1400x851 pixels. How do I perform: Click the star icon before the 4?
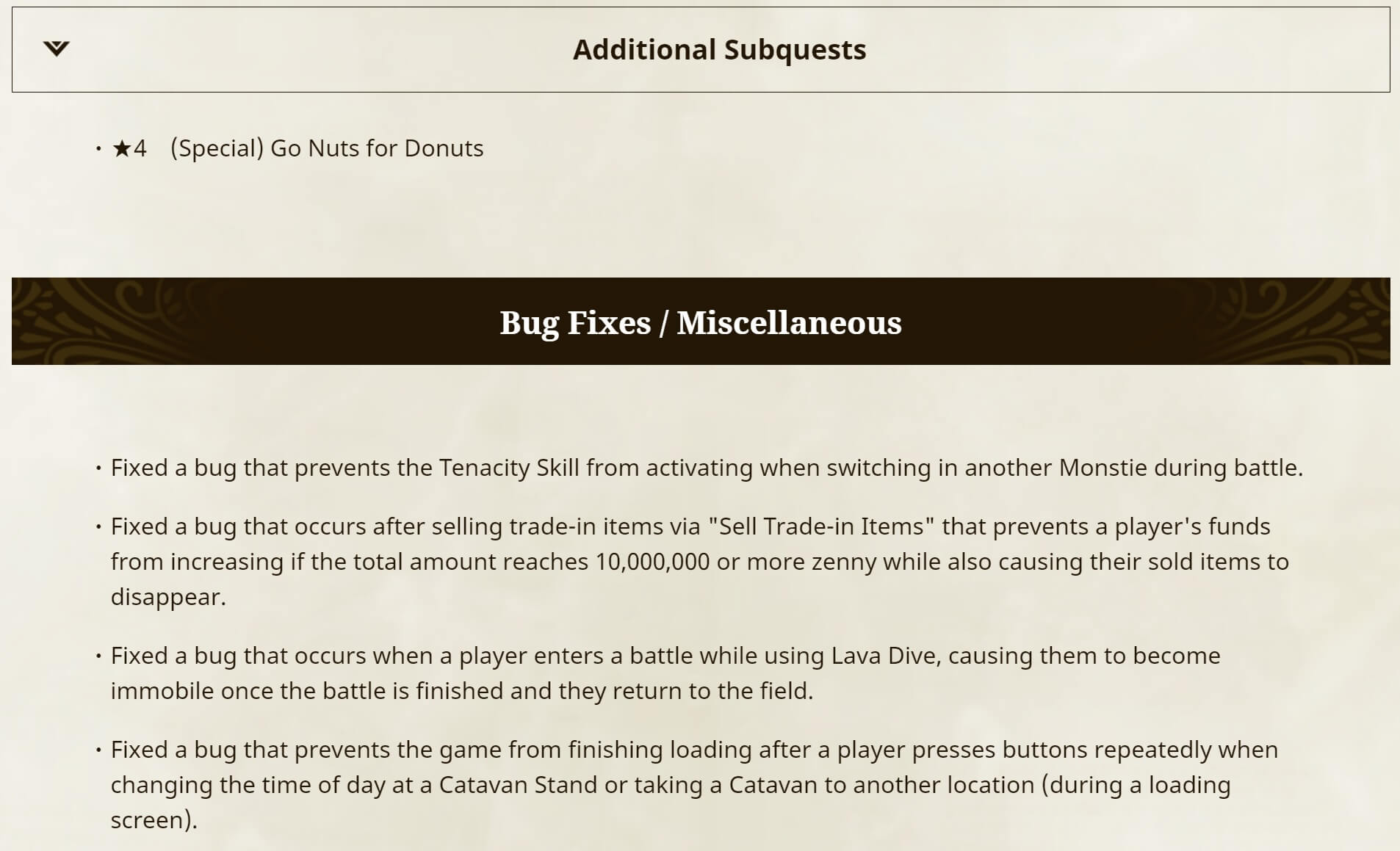[121, 148]
